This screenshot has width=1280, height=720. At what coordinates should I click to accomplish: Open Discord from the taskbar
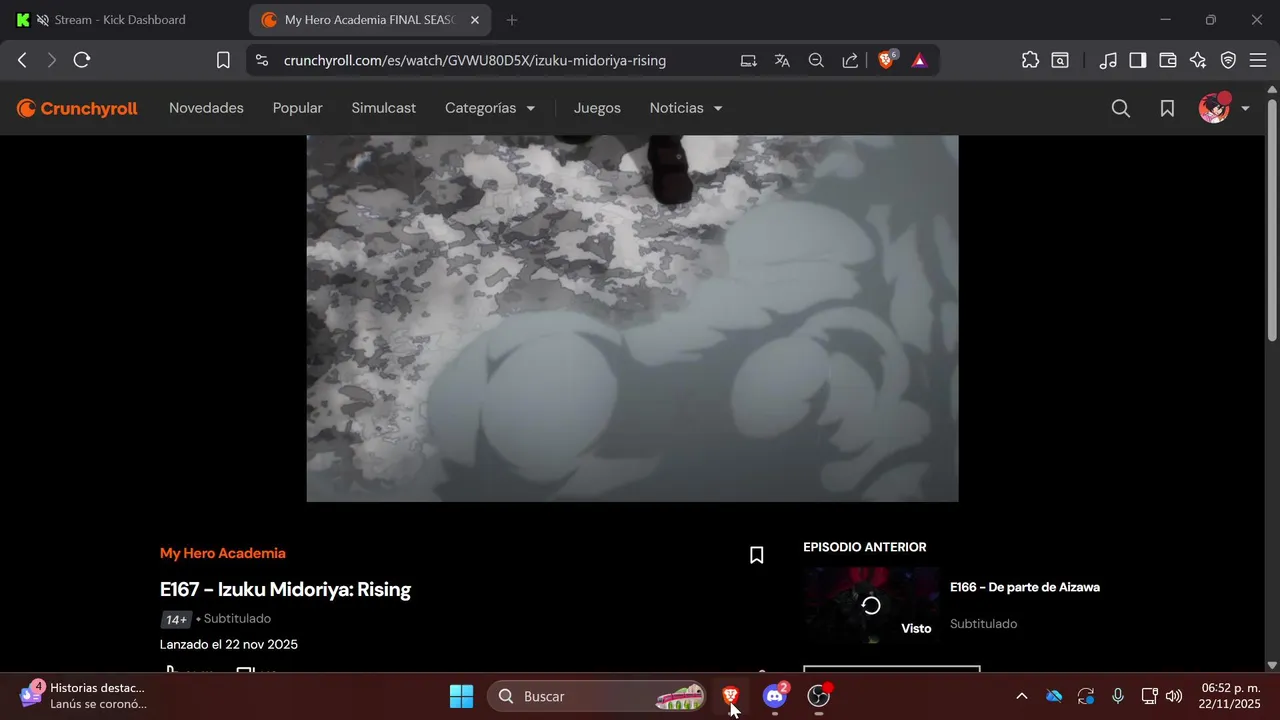[775, 696]
